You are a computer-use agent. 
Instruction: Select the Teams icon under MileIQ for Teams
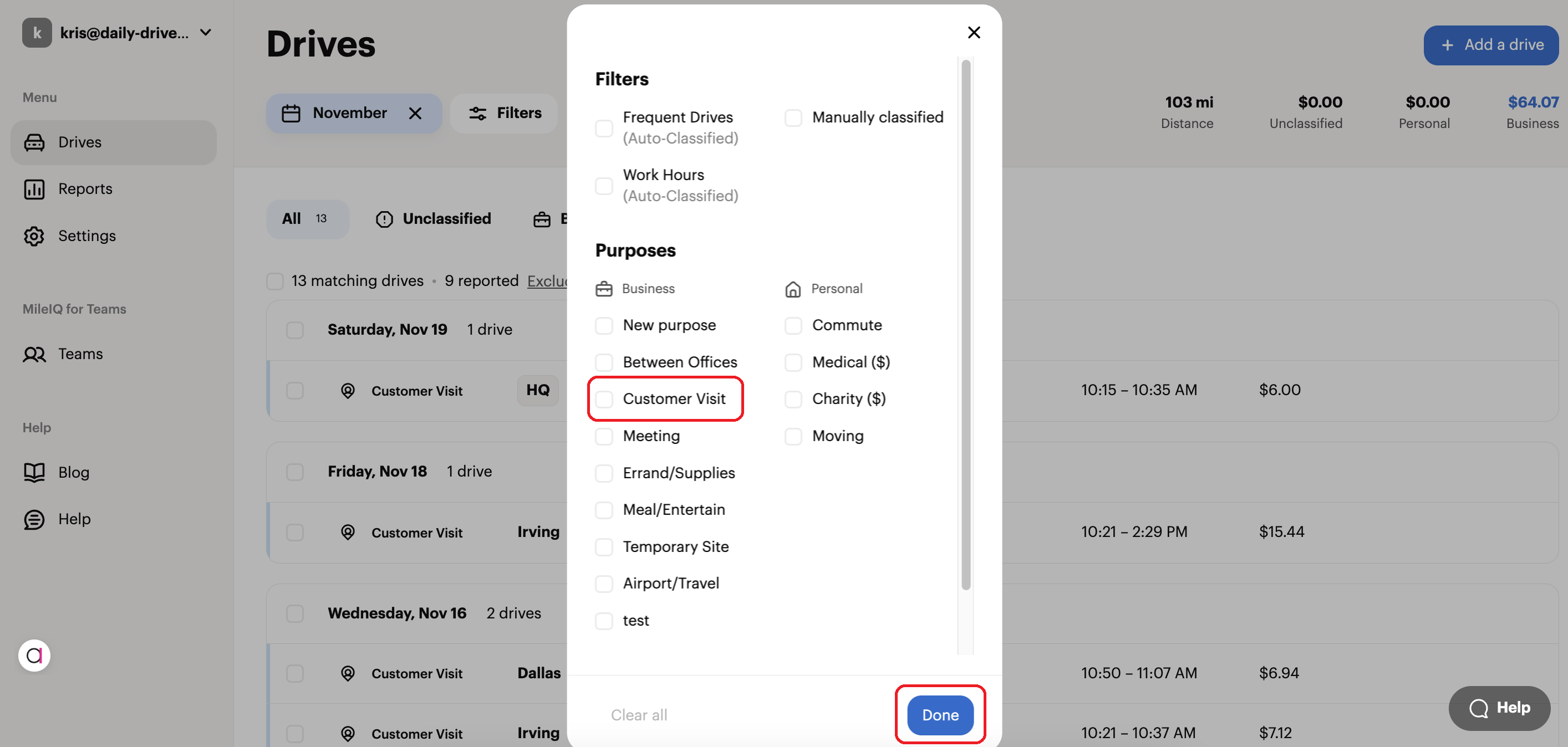pyautogui.click(x=35, y=354)
